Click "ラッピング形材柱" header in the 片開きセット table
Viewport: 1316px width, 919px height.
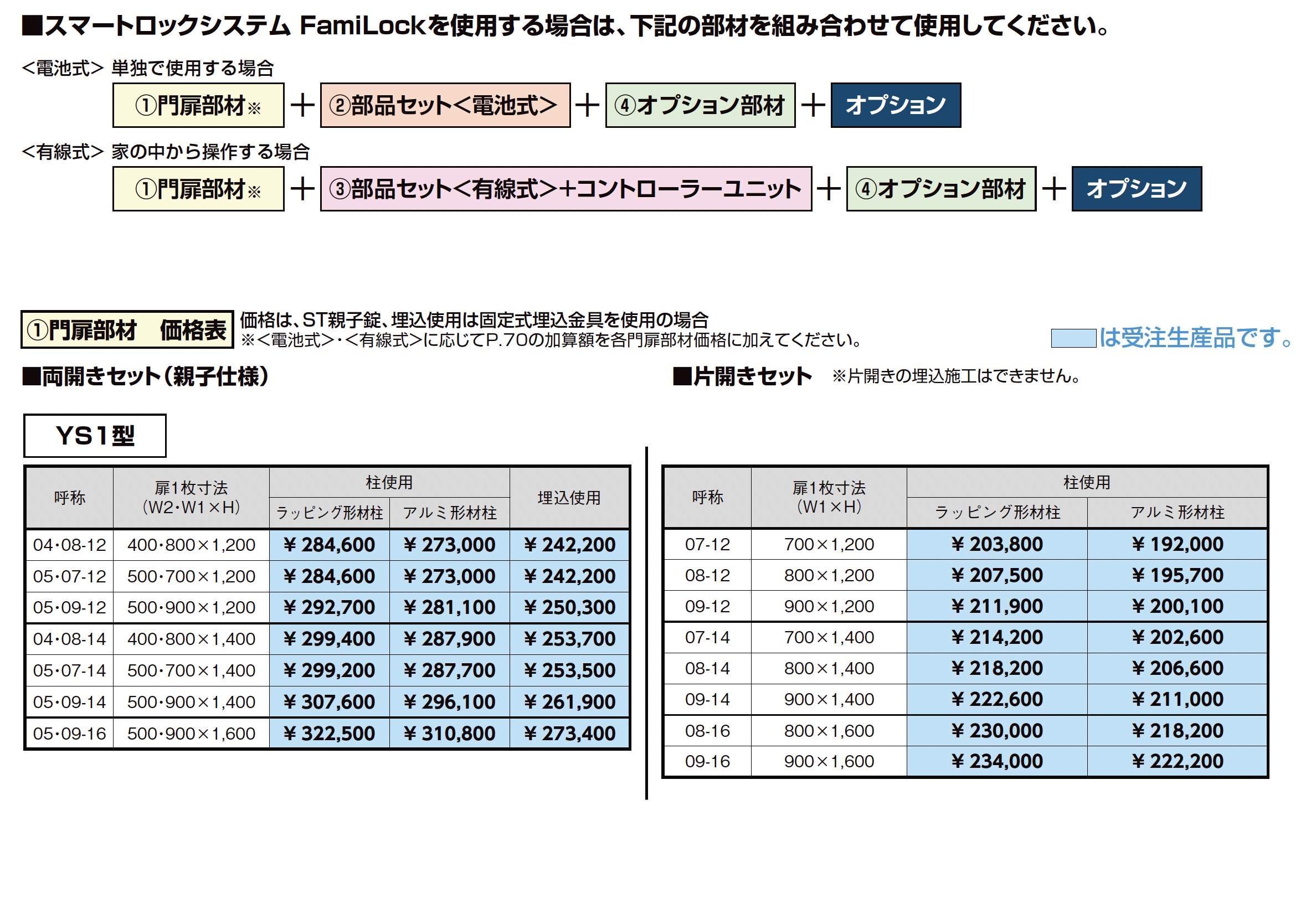997,512
